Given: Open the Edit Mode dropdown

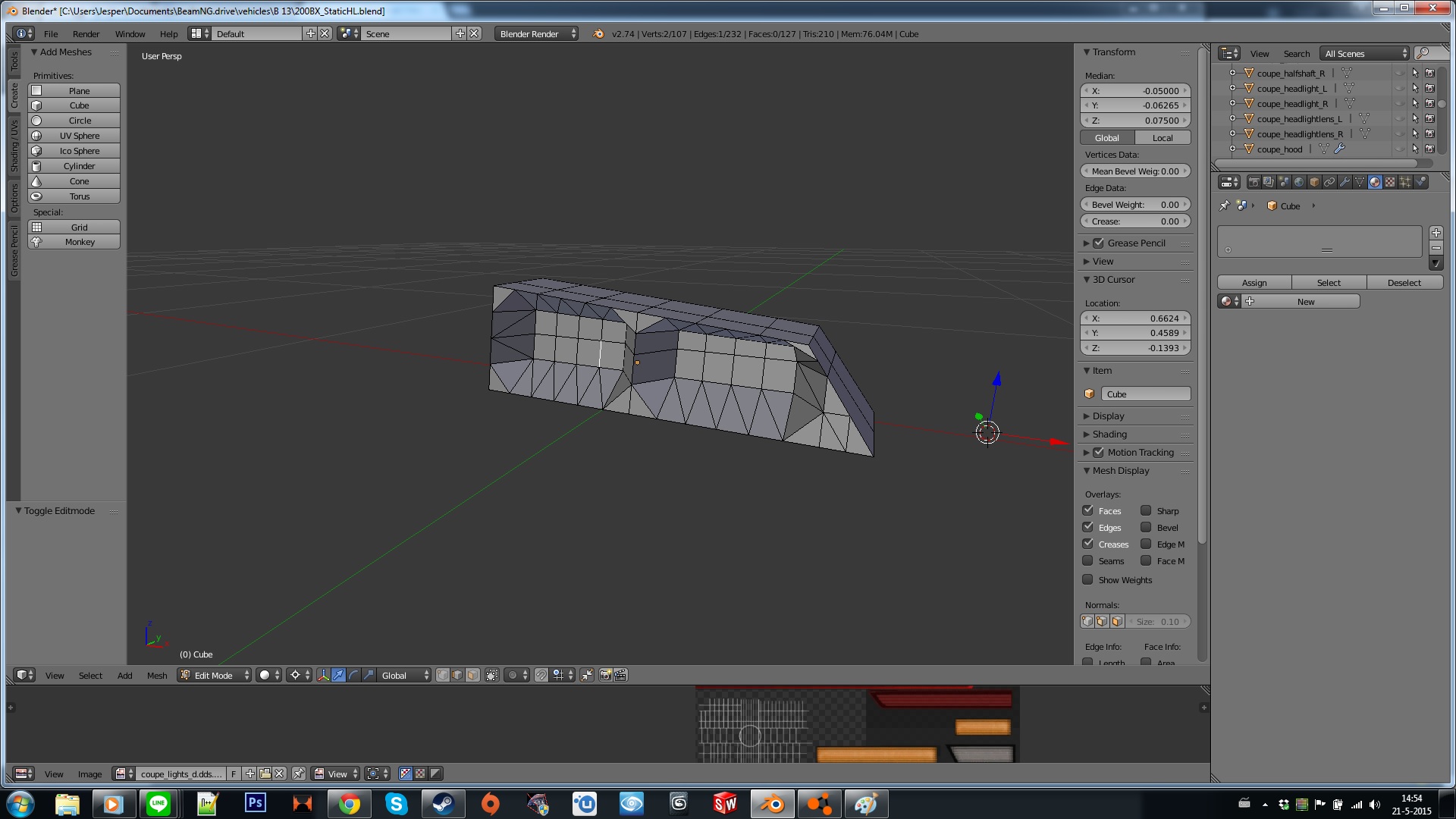Looking at the screenshot, I should [215, 675].
